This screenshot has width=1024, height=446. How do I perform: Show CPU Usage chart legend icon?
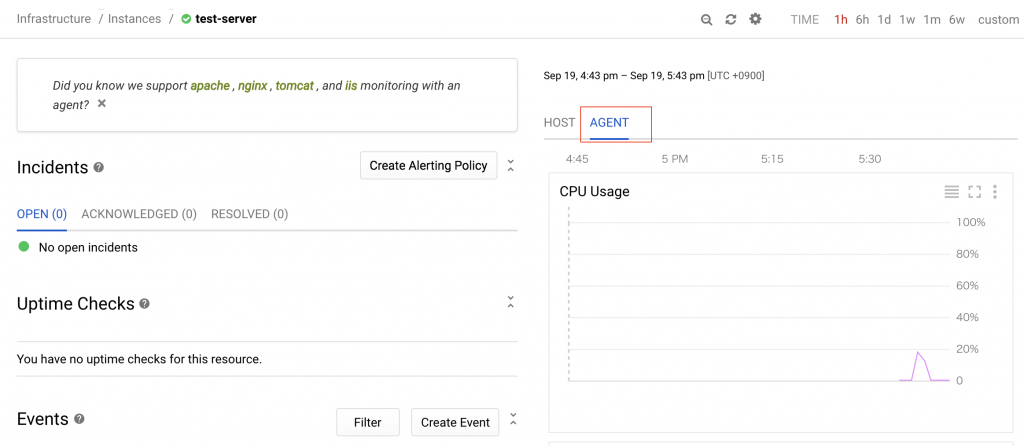952,192
